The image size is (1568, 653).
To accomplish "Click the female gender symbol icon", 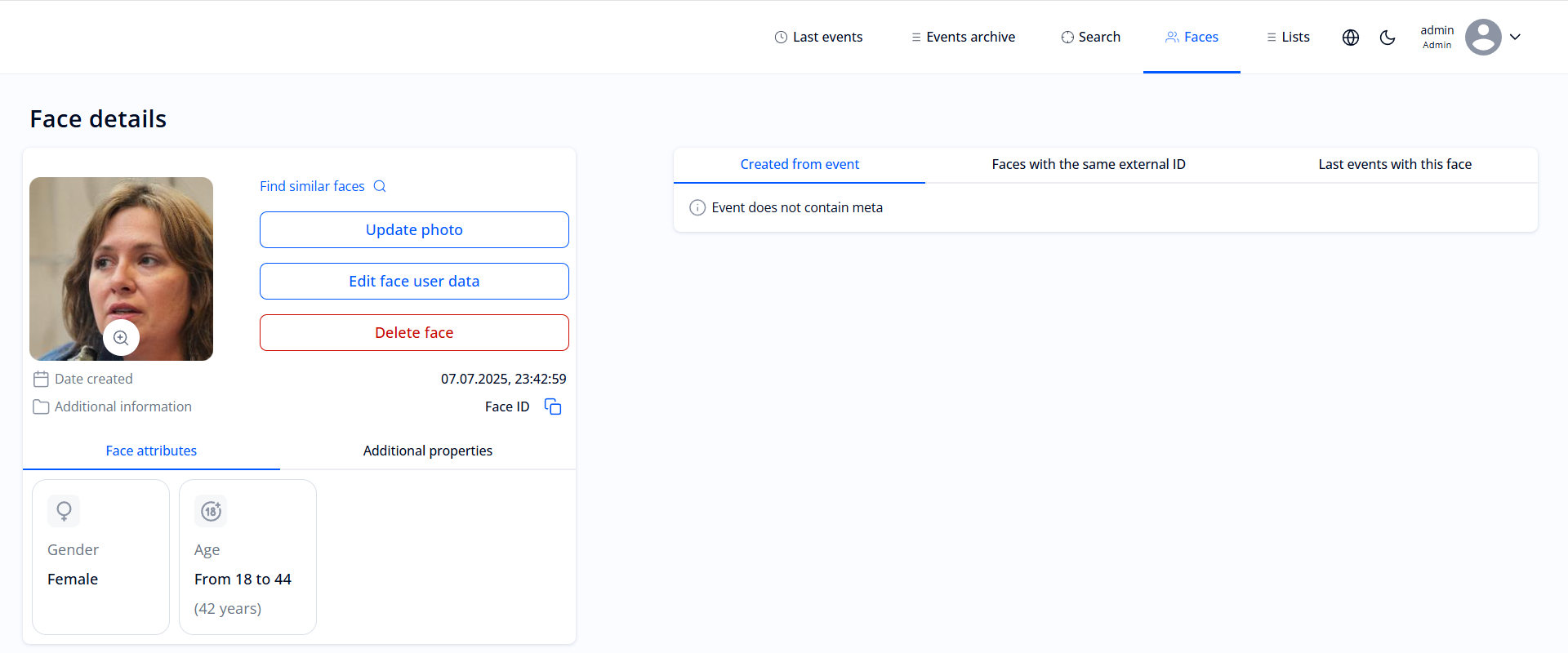I will (x=64, y=511).
